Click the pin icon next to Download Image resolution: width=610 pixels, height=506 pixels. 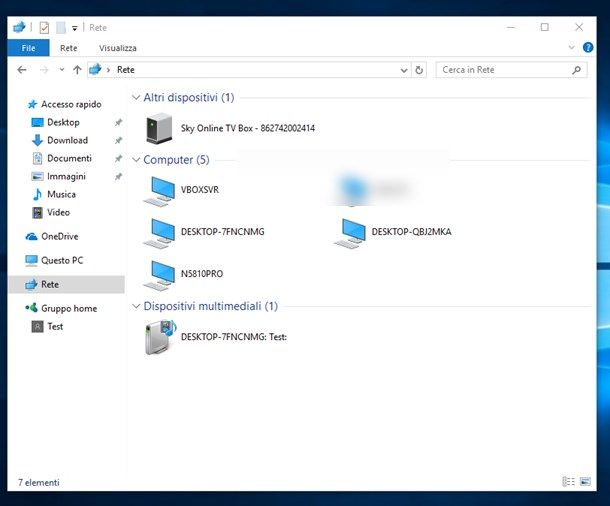point(118,140)
